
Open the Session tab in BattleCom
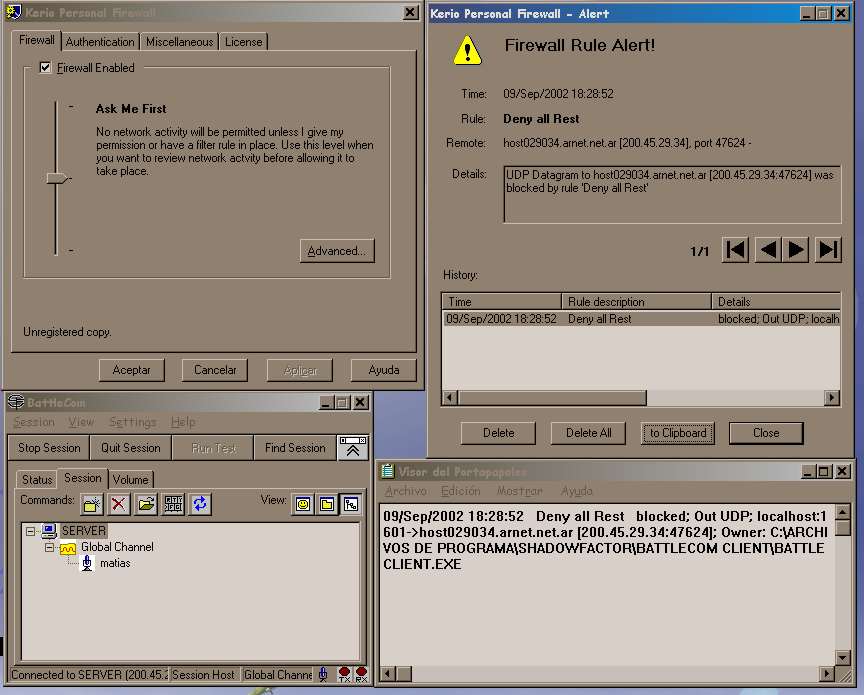click(83, 478)
